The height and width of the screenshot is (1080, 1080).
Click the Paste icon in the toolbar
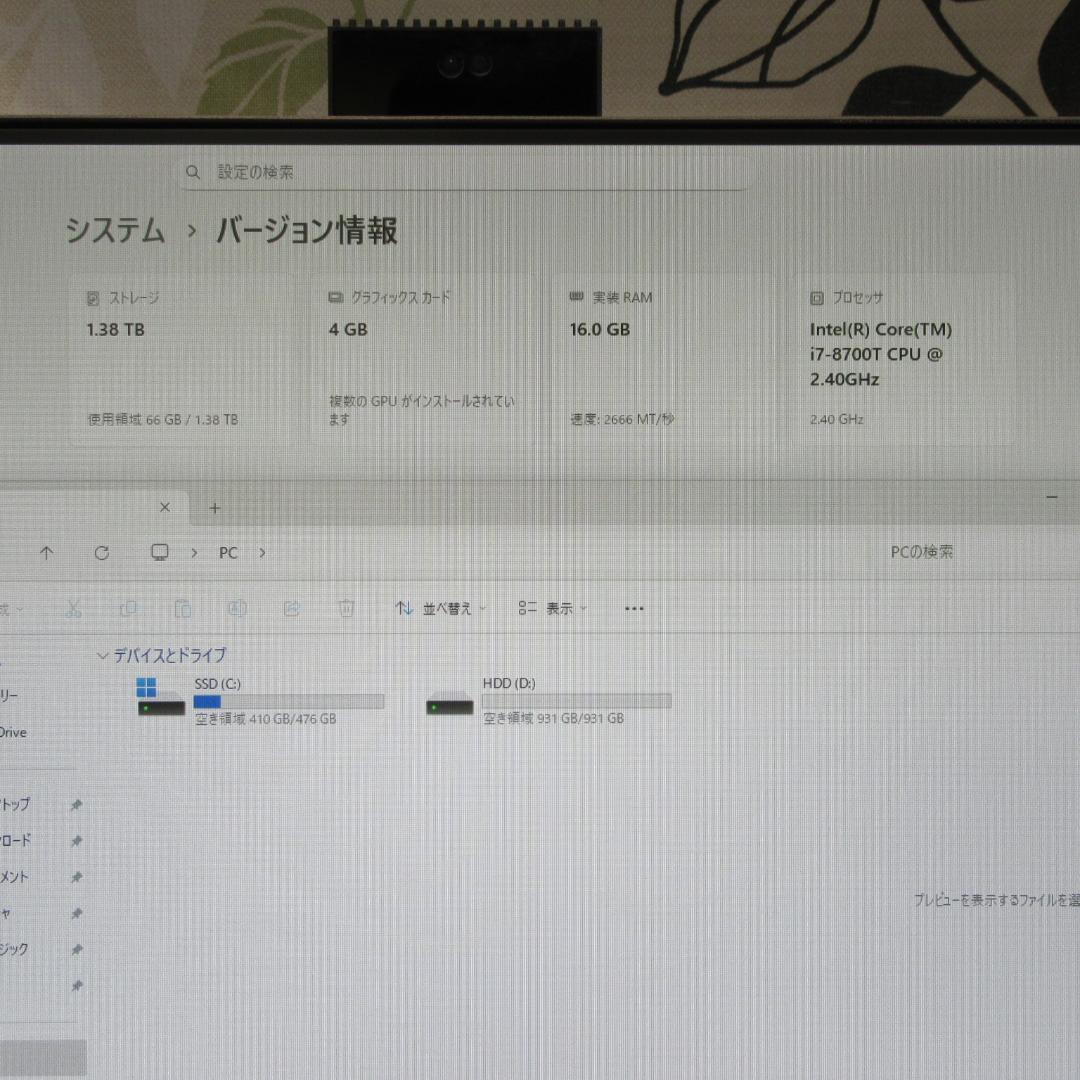183,608
